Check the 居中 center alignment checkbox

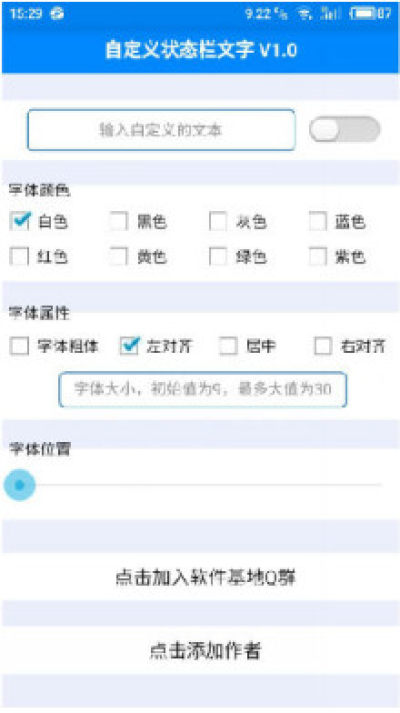228,346
